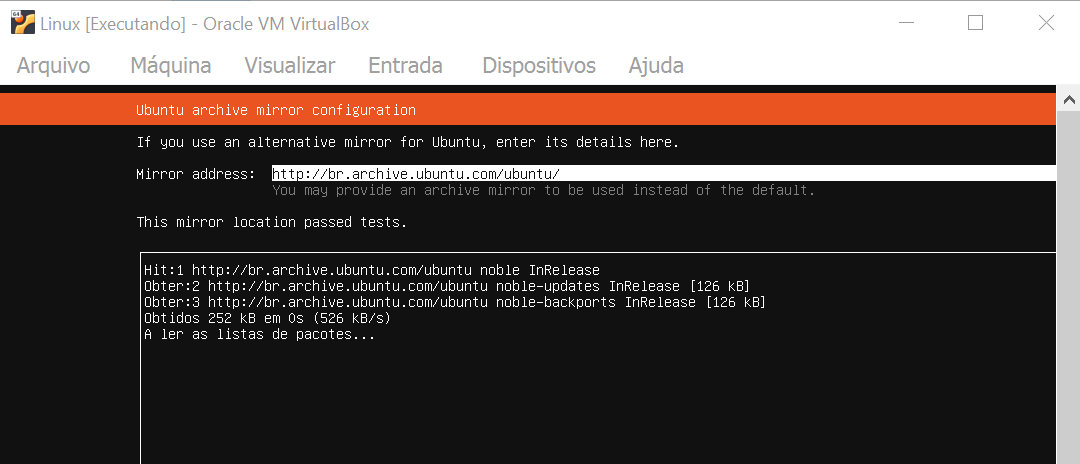Open the Visualizar menu
This screenshot has height=464, width=1080.
[290, 66]
